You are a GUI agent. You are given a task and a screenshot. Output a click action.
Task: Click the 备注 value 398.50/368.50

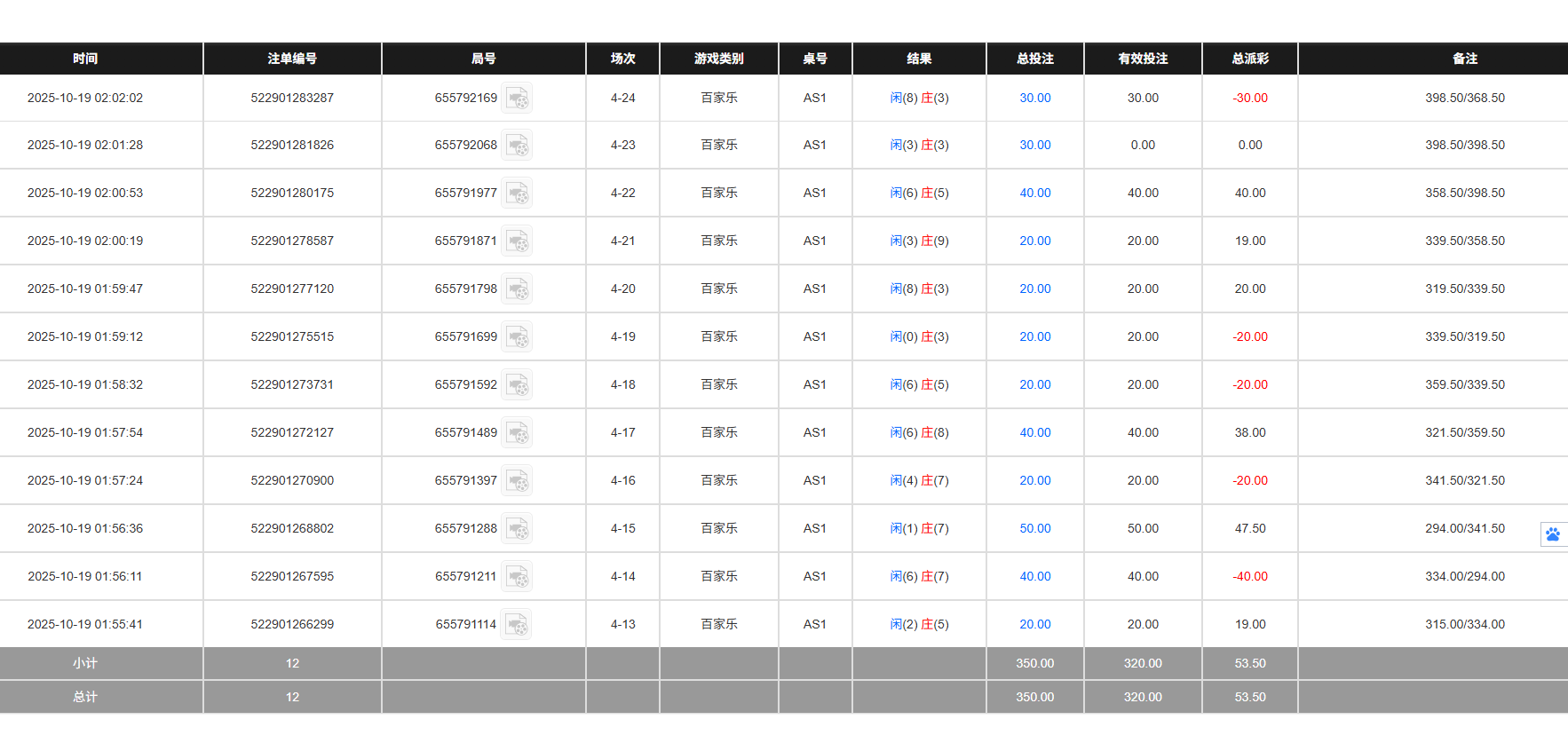(x=1465, y=98)
